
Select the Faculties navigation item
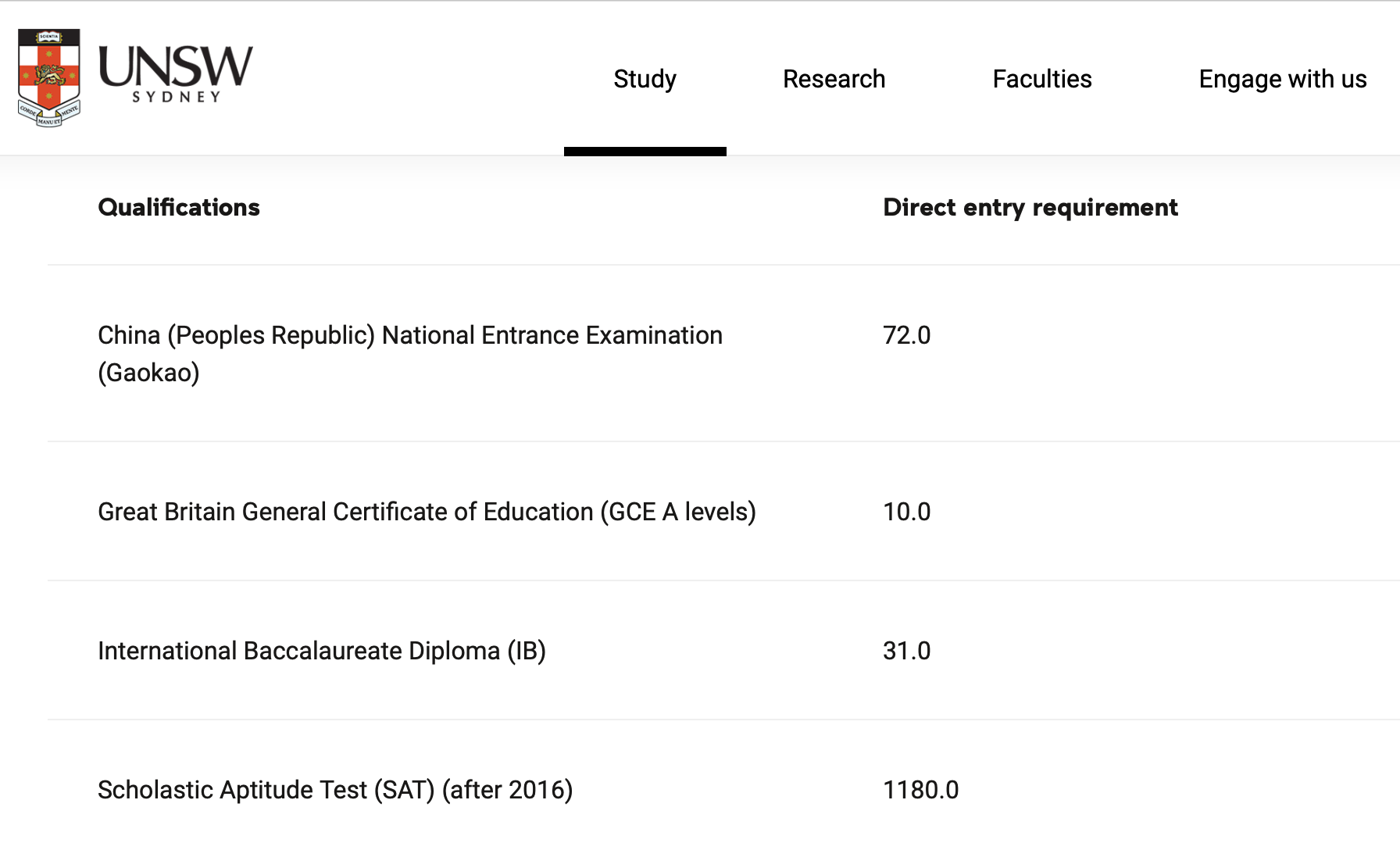coord(1041,79)
